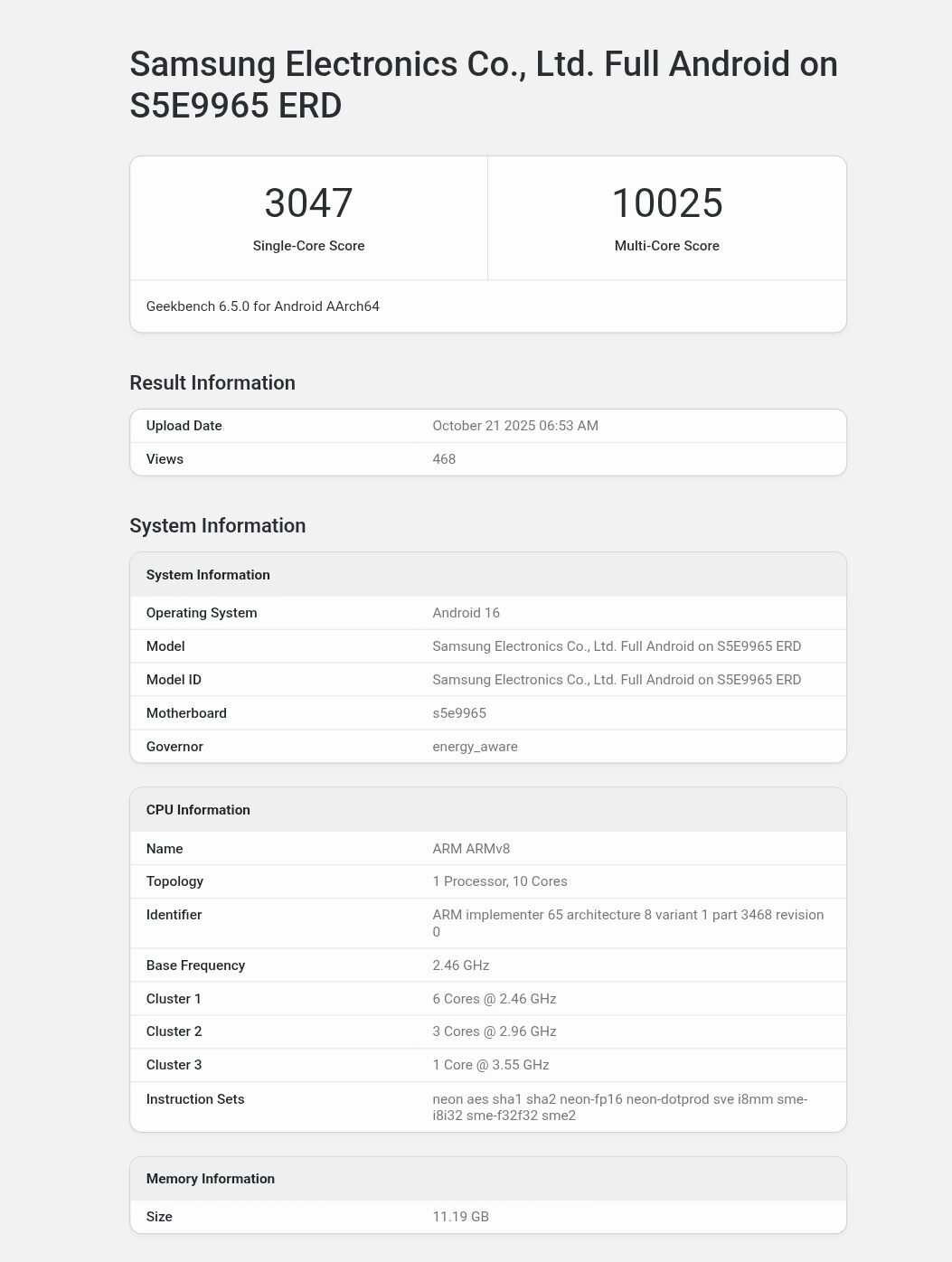952x1262 pixels.
Task: Click the page title mentioning S5E9965 ERD
Action: pyautogui.click(x=484, y=85)
